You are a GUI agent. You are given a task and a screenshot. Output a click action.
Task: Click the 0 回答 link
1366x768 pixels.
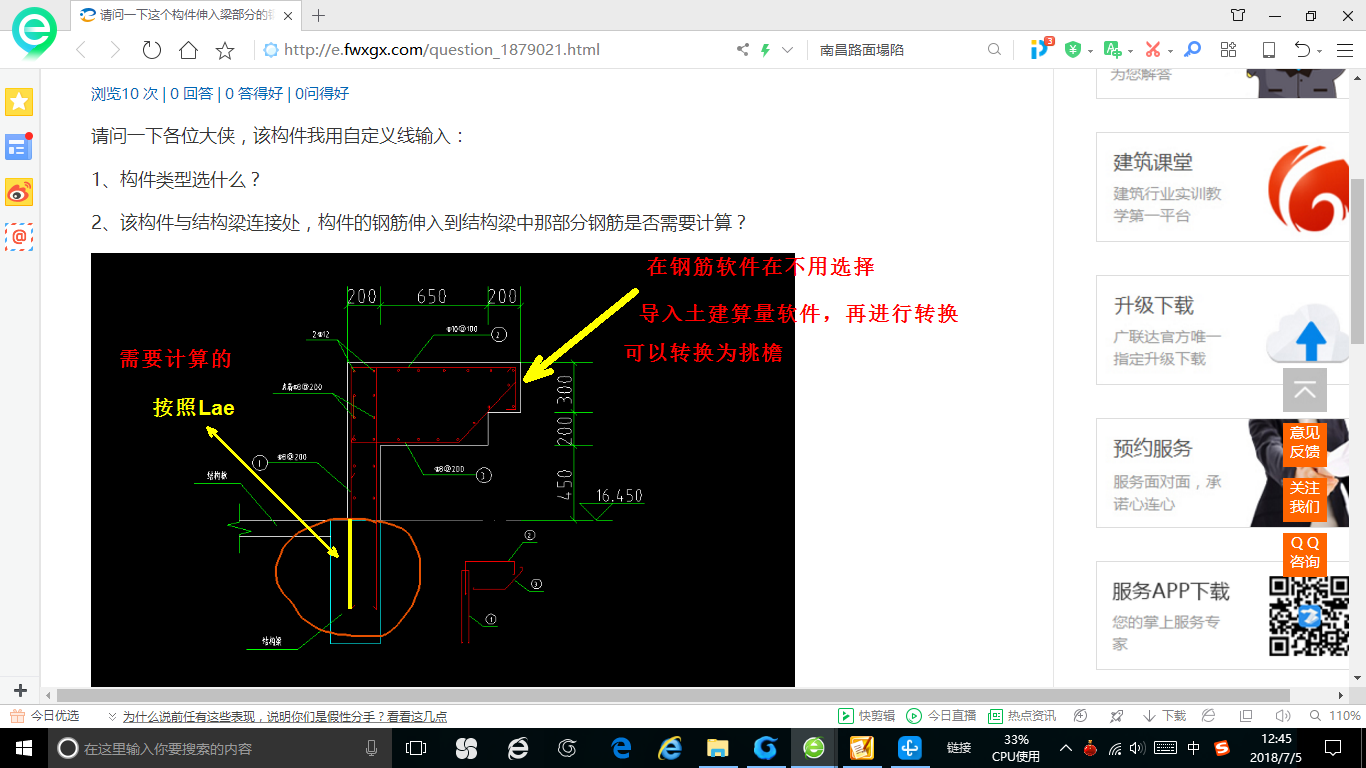coord(191,93)
